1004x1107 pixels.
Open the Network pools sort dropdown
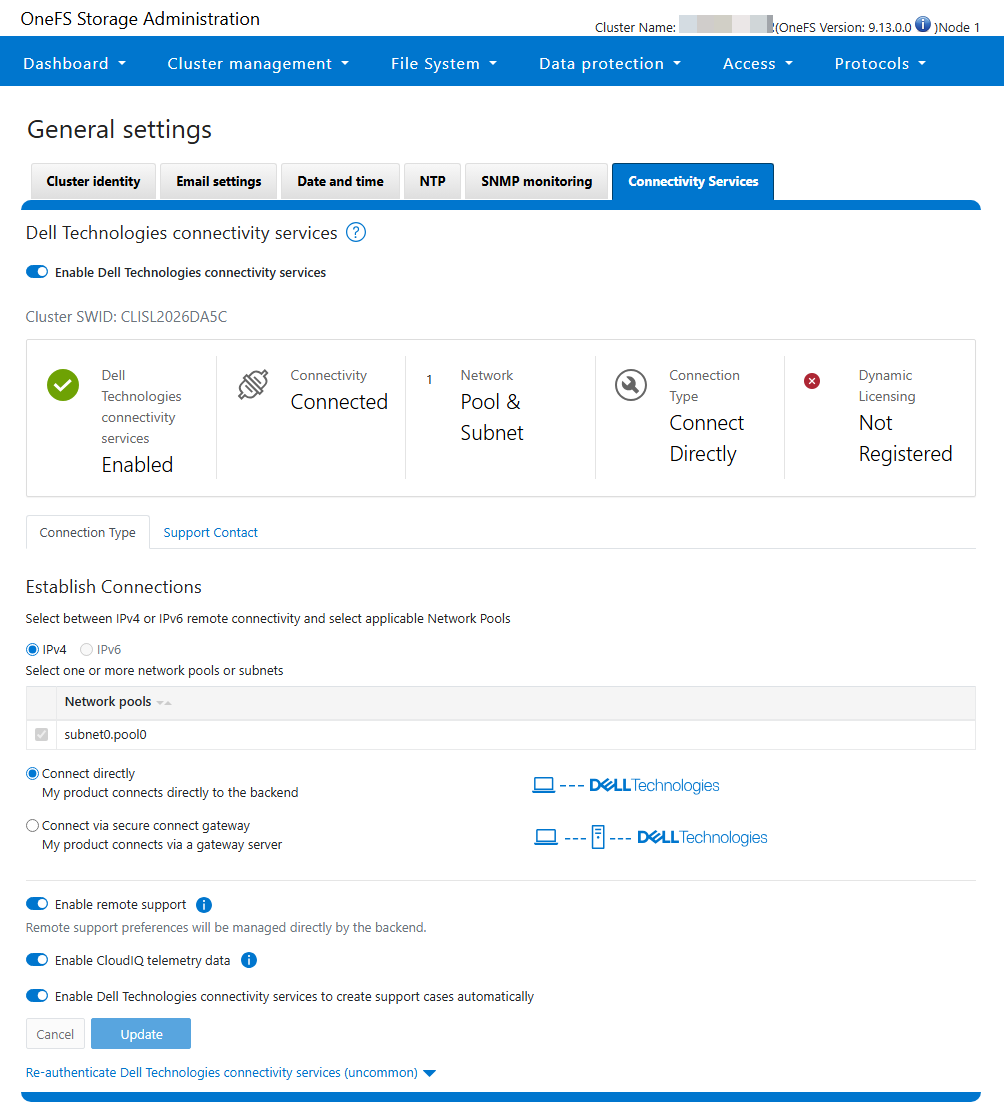coord(160,702)
